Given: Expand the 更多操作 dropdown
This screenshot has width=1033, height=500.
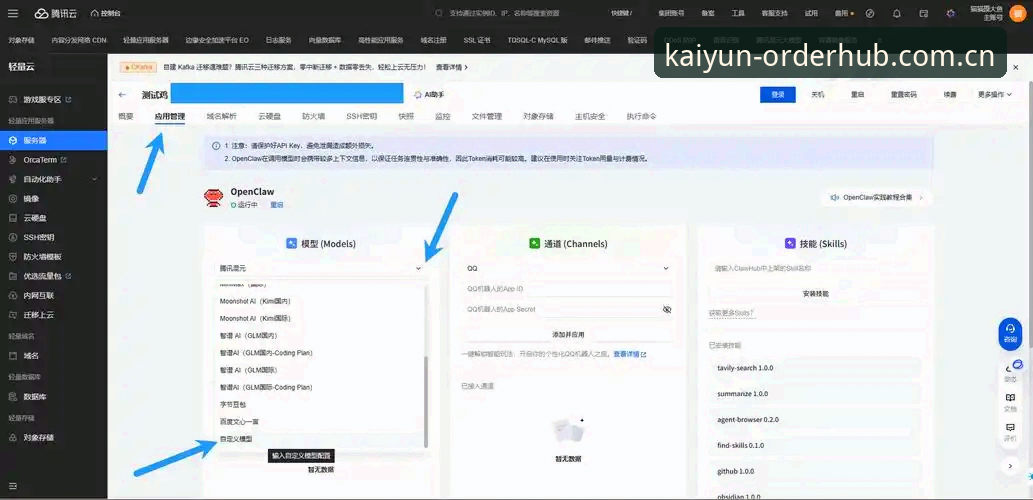Looking at the screenshot, I should [994, 94].
